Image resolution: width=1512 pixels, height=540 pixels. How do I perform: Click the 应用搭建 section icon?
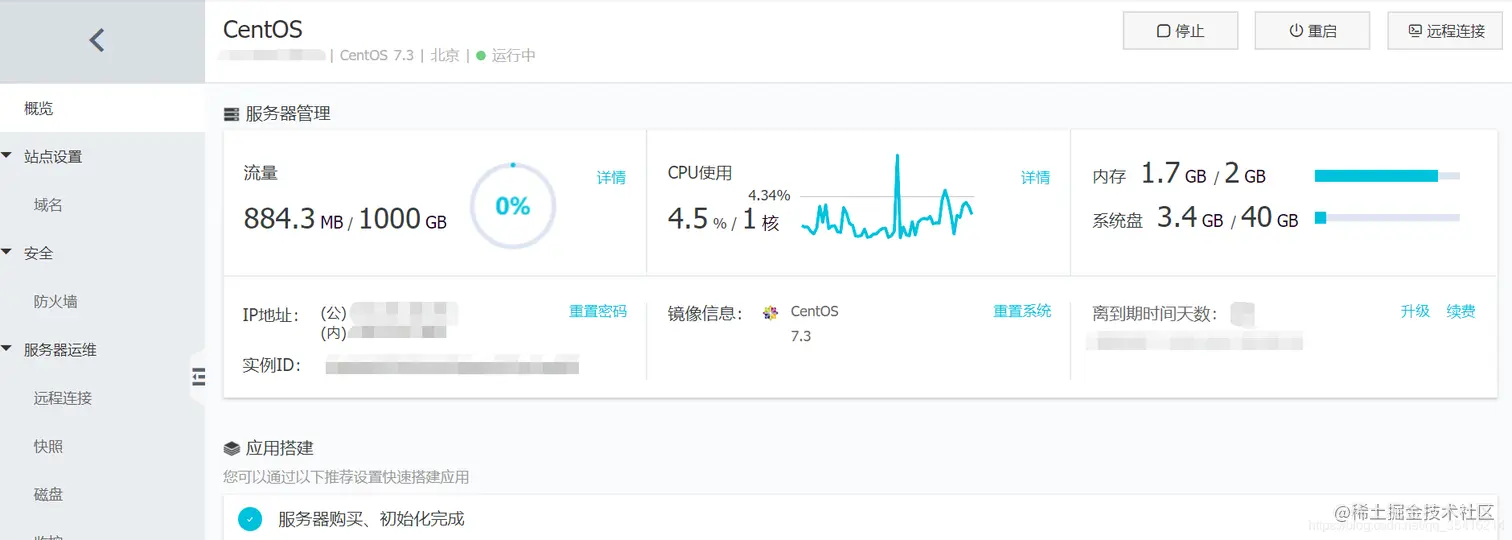pyautogui.click(x=231, y=448)
